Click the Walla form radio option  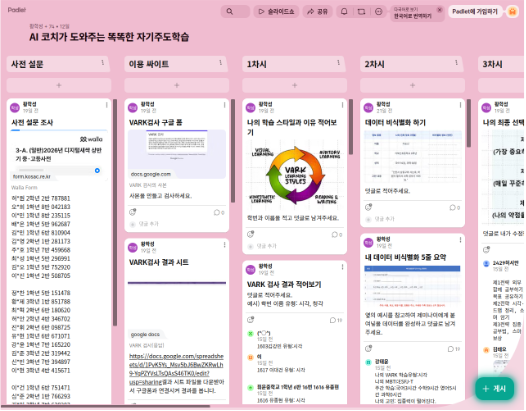click(97, 170)
